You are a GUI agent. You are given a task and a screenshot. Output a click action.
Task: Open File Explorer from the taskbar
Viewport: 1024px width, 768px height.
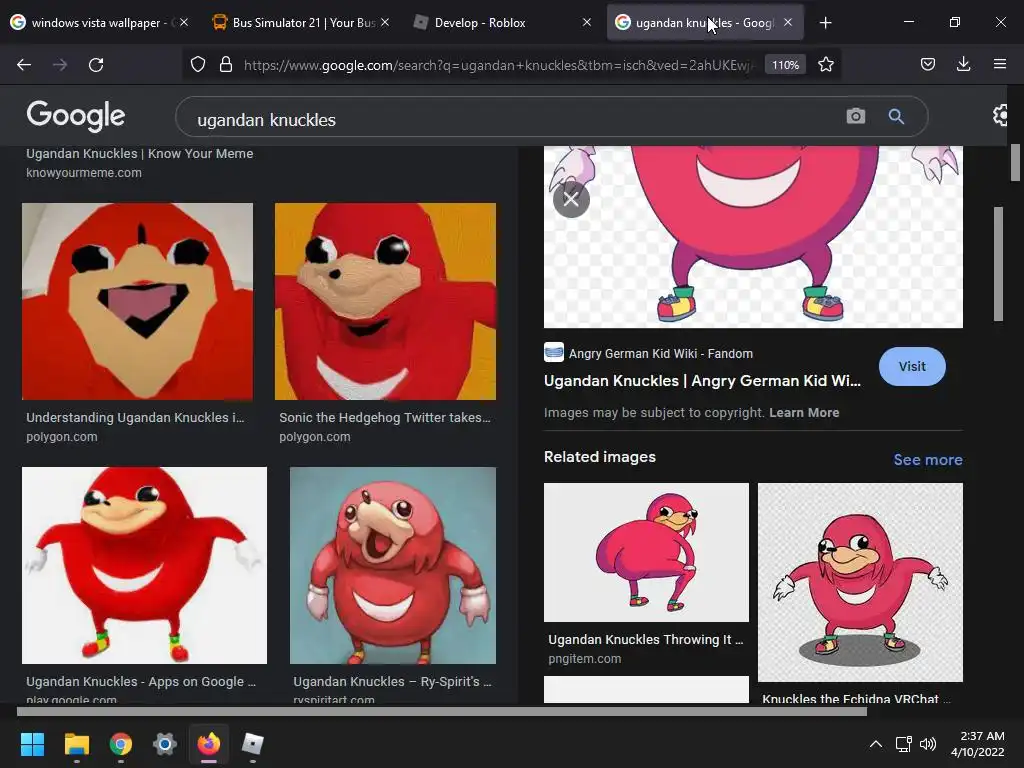click(x=76, y=744)
